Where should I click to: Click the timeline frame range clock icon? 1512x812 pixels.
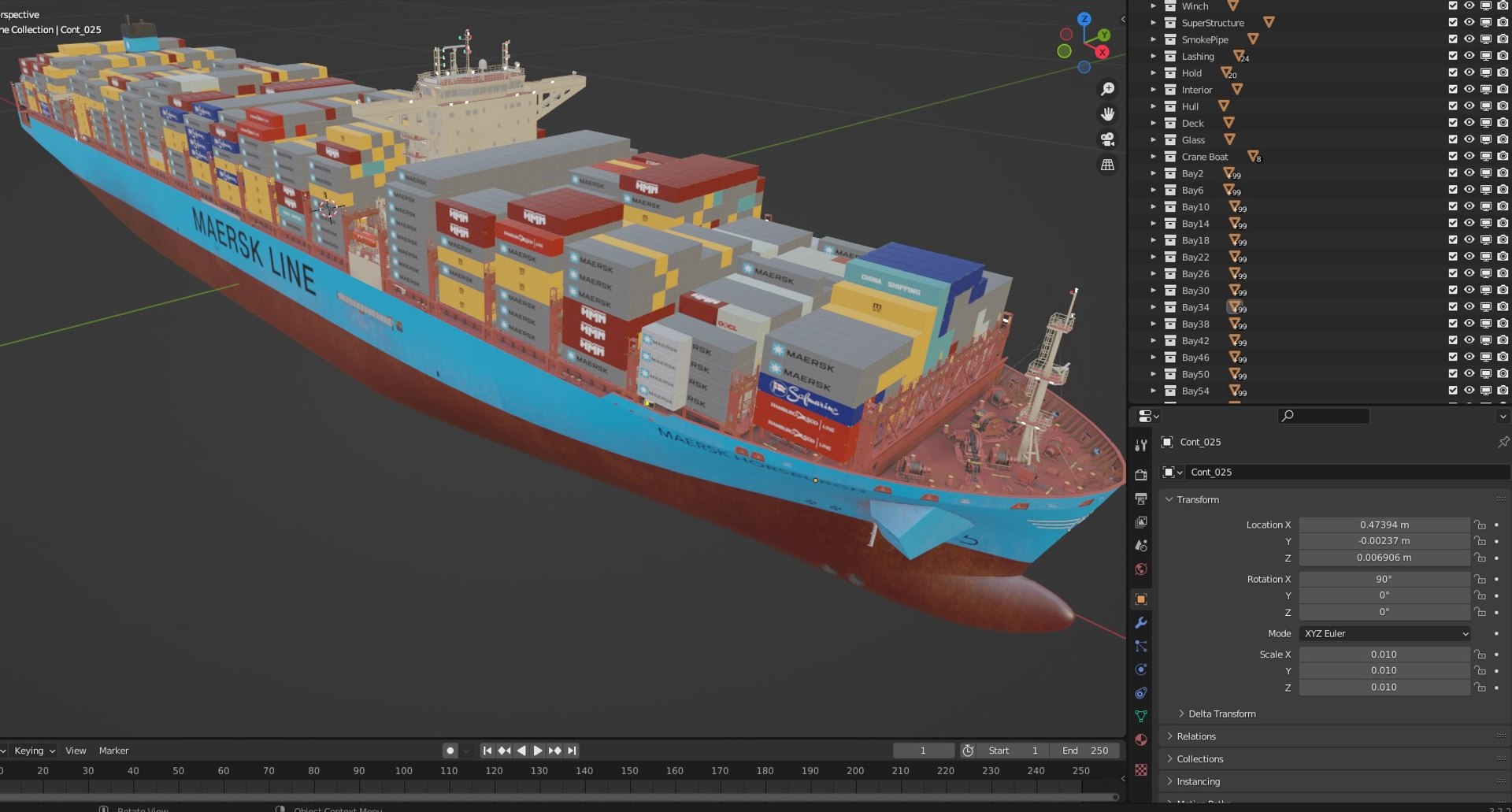point(968,751)
